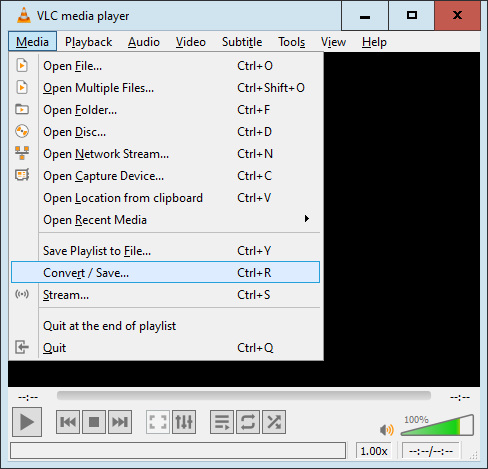Image resolution: width=488 pixels, height=469 pixels.
Task: Stop playback with the Stop button
Action: [94, 422]
